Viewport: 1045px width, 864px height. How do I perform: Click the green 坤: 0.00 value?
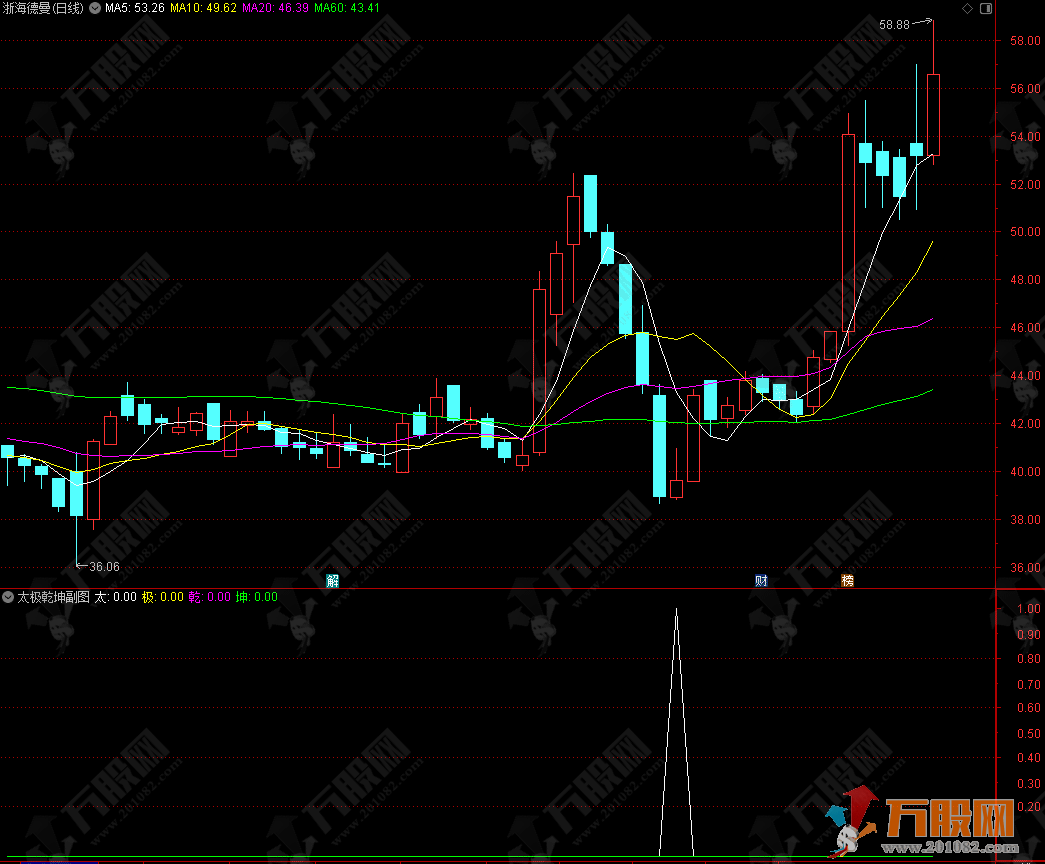[x=257, y=597]
